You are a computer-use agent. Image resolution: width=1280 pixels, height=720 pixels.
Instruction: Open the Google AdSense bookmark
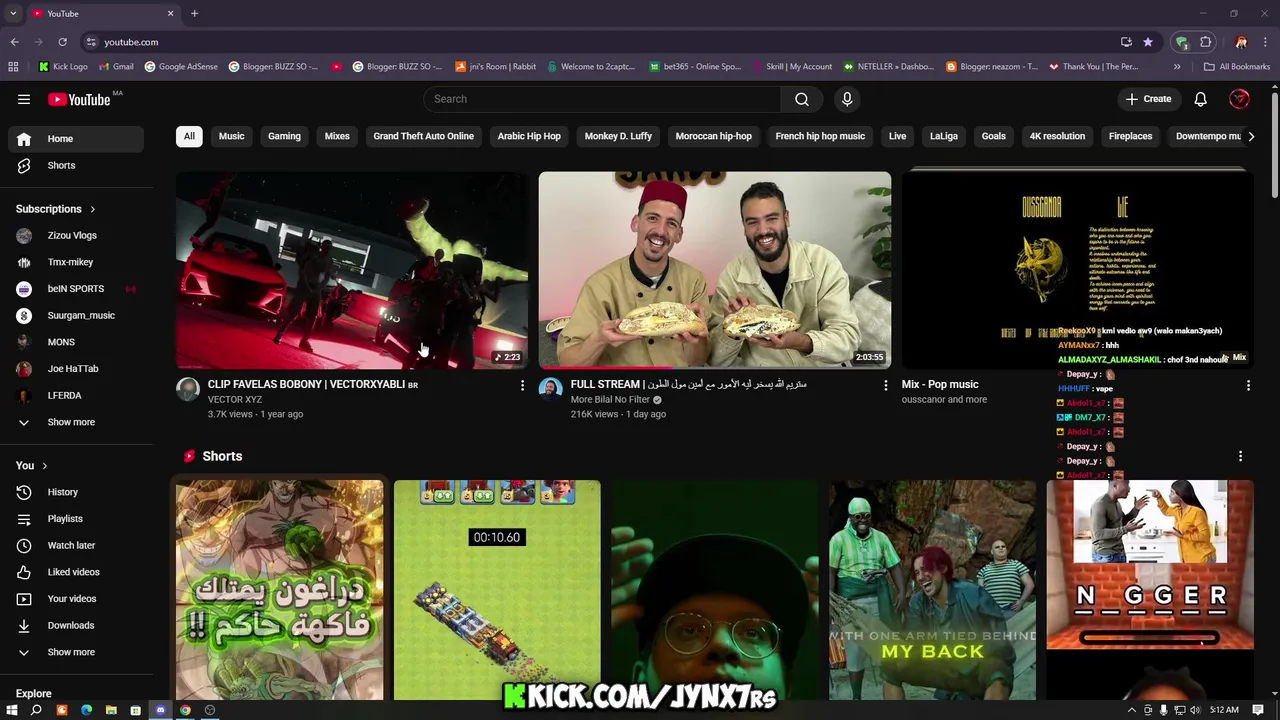point(181,67)
